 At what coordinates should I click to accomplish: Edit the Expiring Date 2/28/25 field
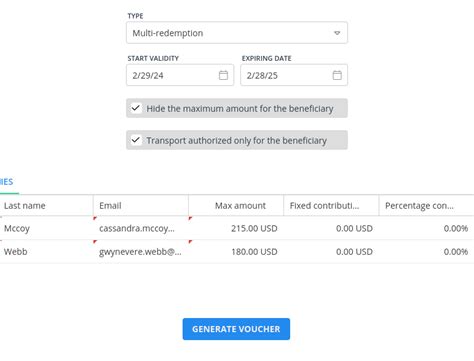(294, 75)
